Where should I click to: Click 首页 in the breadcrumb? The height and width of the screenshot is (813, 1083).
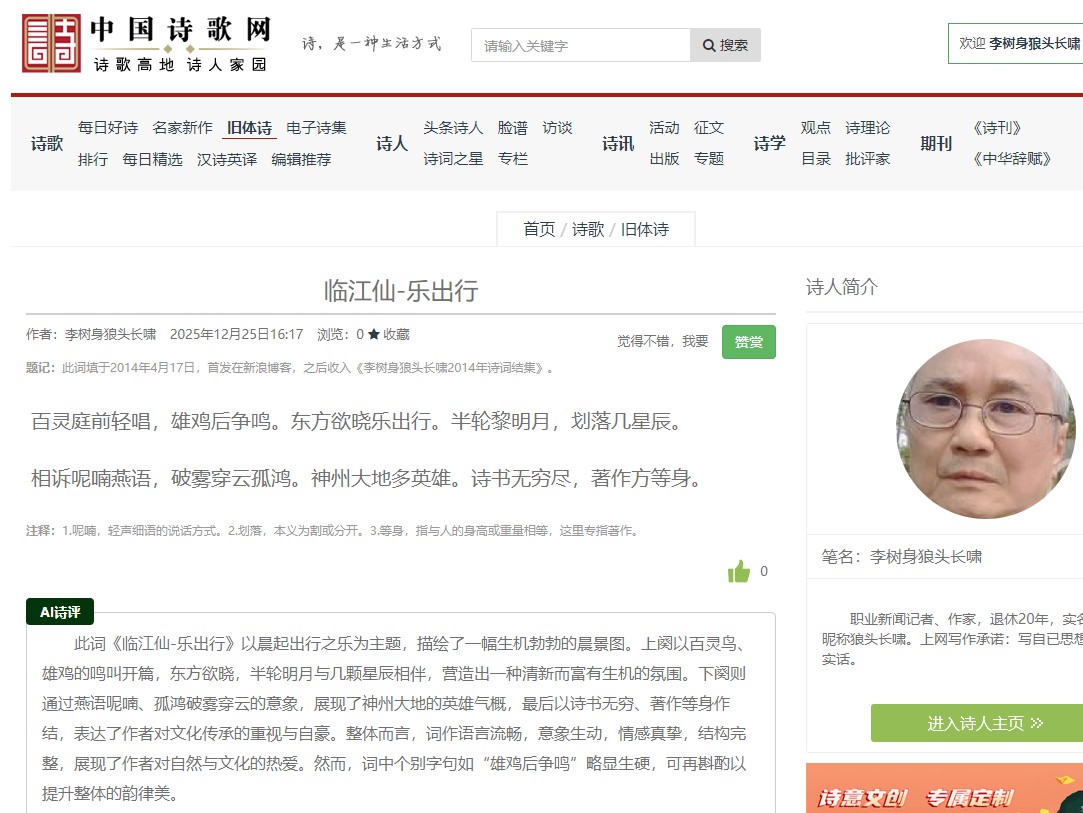(x=539, y=229)
